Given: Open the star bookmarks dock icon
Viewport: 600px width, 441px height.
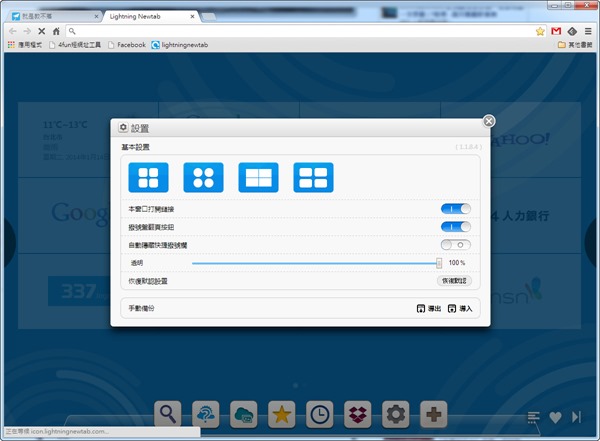Looking at the screenshot, I should pyautogui.click(x=282, y=414).
